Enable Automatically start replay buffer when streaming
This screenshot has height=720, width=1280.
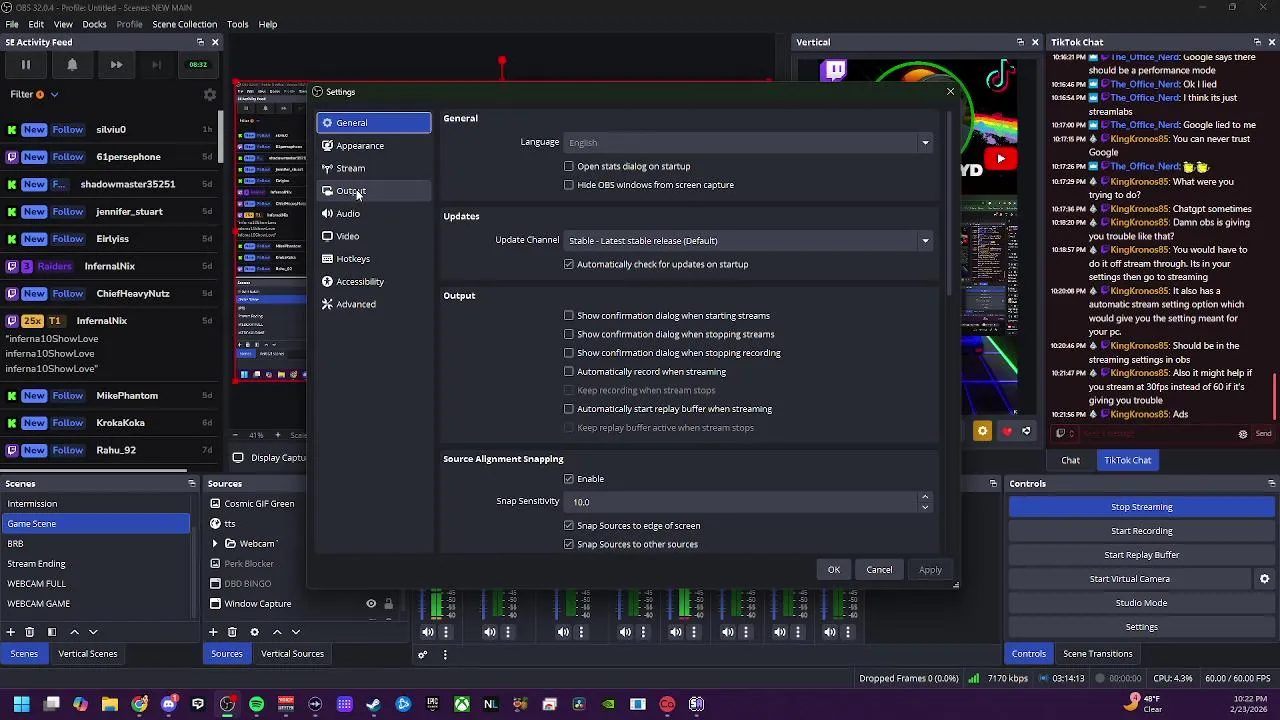click(x=569, y=409)
